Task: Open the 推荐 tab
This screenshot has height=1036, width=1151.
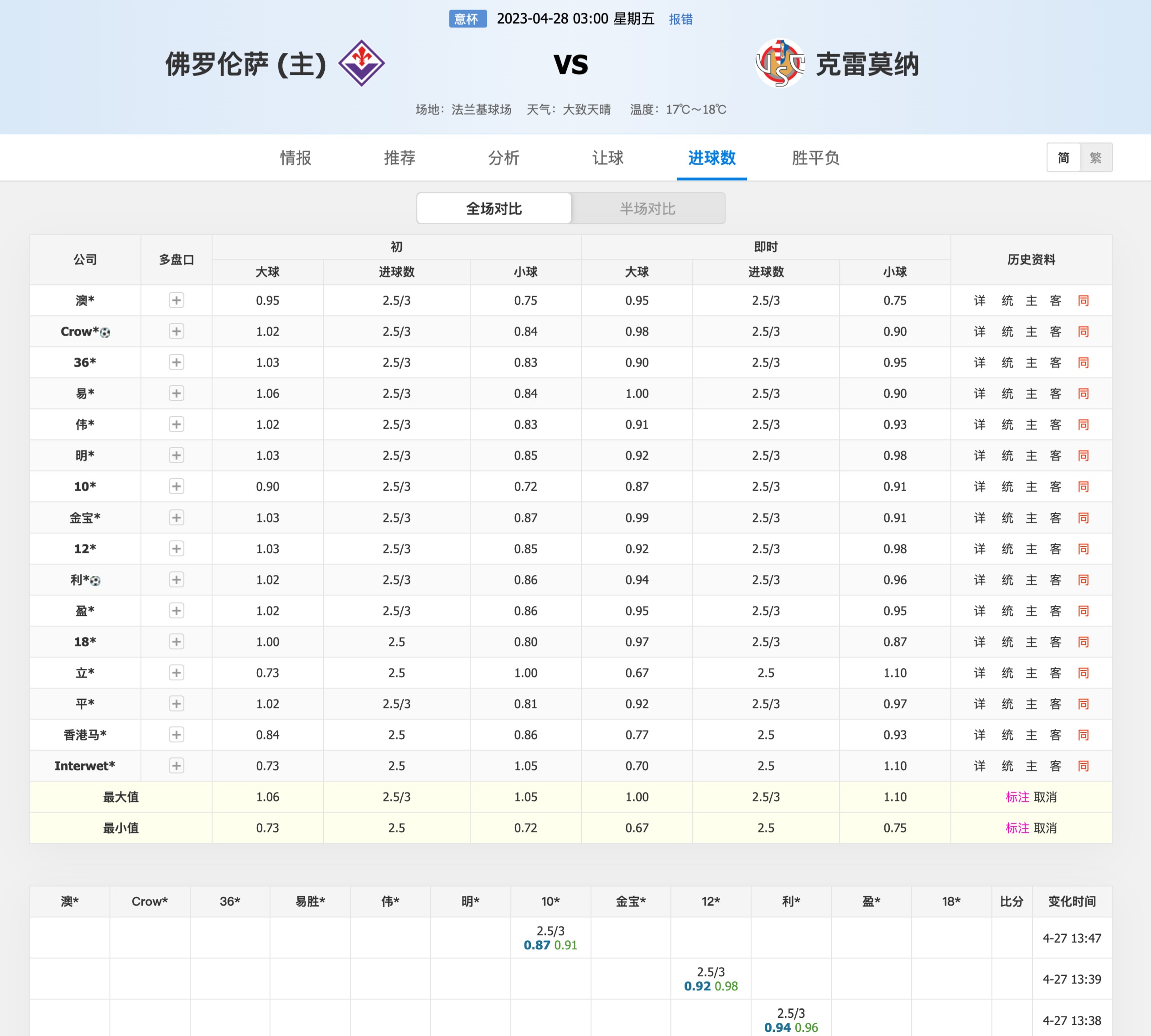Action: pyautogui.click(x=399, y=158)
